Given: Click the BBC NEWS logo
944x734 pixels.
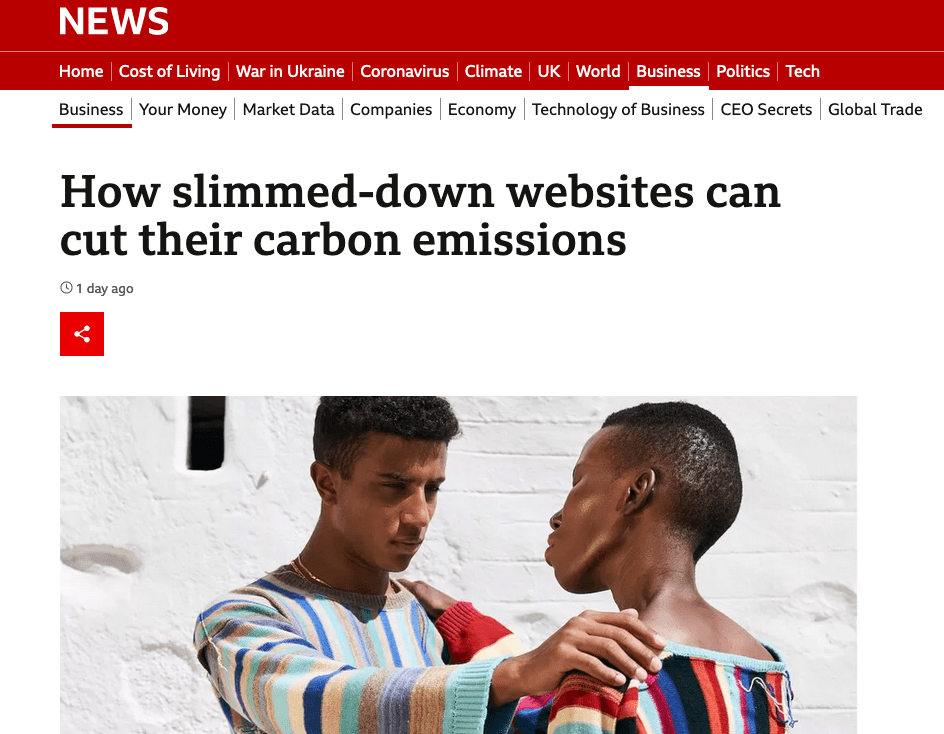Looking at the screenshot, I should pyautogui.click(x=113, y=21).
